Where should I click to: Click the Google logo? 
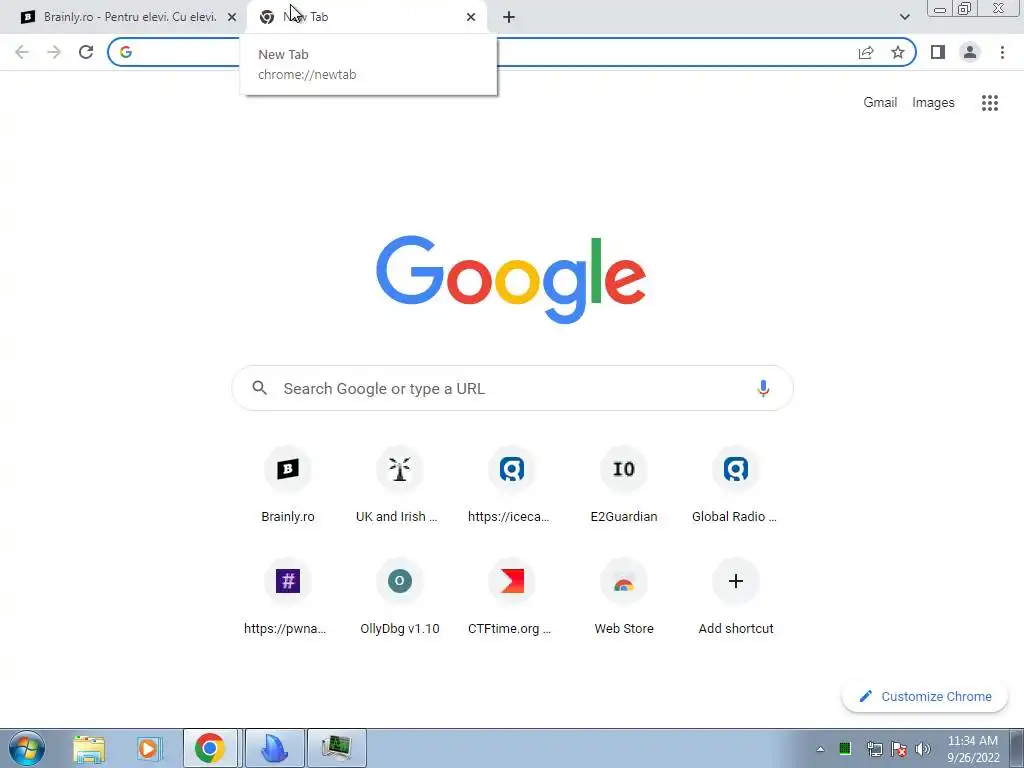pyautogui.click(x=511, y=280)
